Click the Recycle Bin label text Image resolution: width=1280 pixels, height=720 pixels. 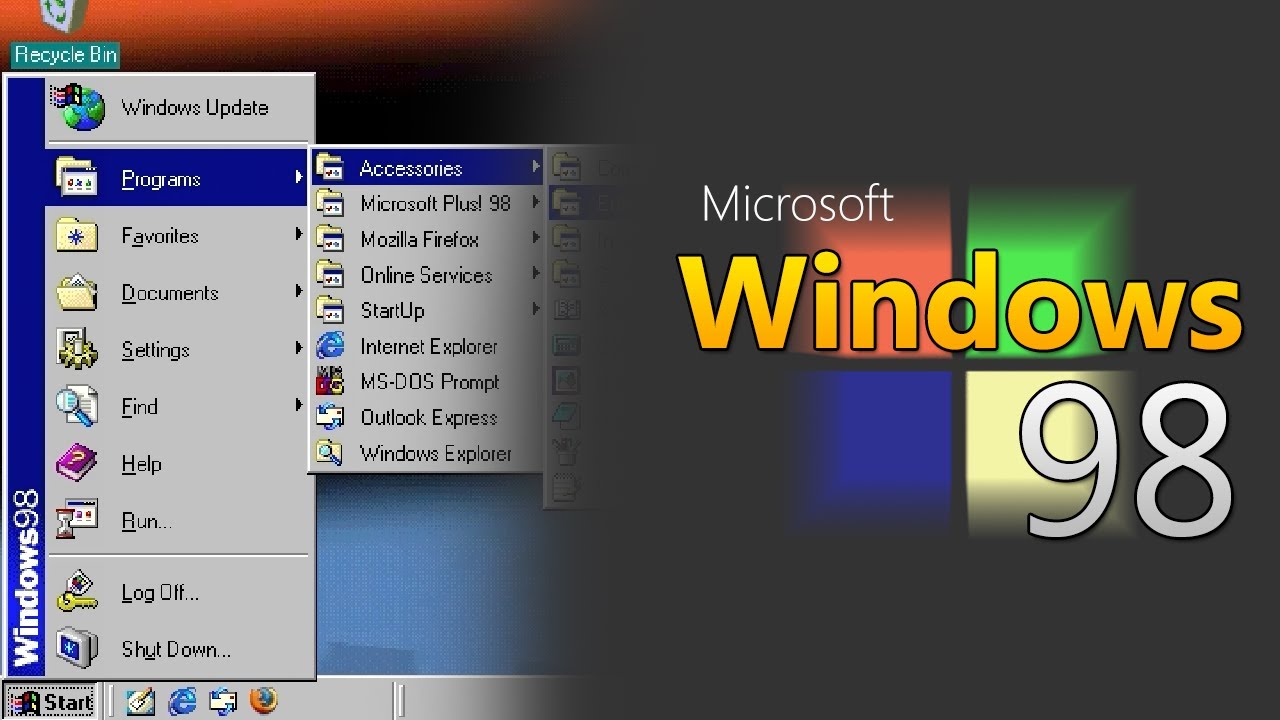click(x=65, y=55)
